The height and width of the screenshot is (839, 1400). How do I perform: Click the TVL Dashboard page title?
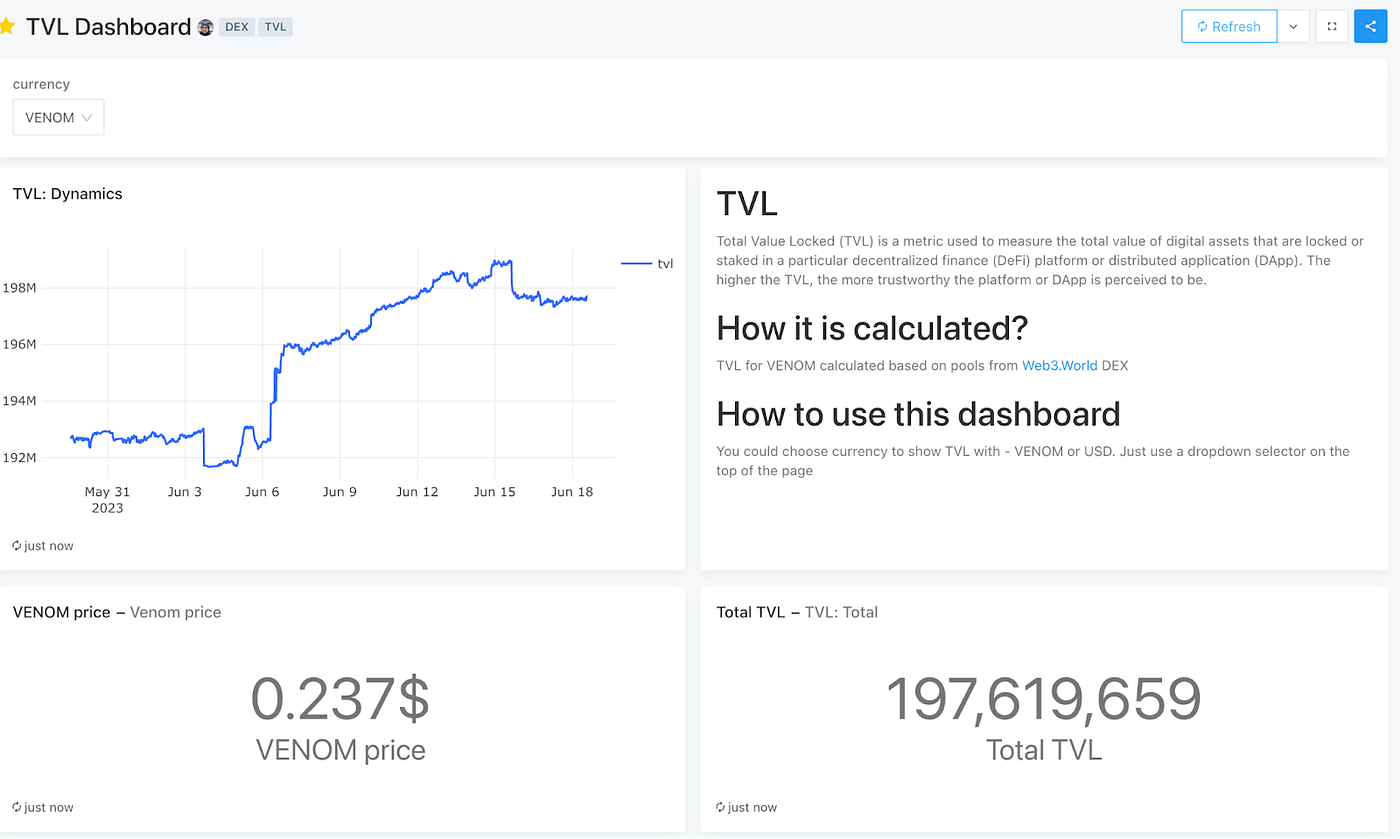tap(108, 27)
